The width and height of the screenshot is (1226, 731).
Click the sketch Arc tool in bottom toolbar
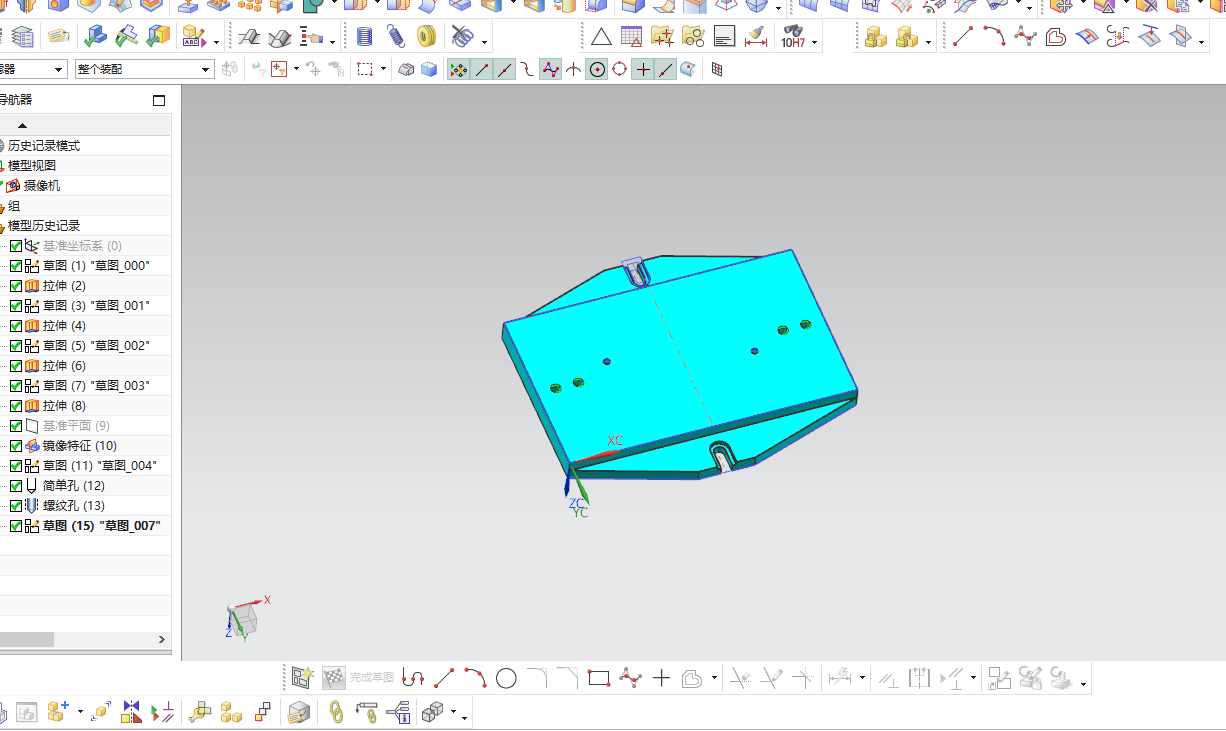pos(475,678)
